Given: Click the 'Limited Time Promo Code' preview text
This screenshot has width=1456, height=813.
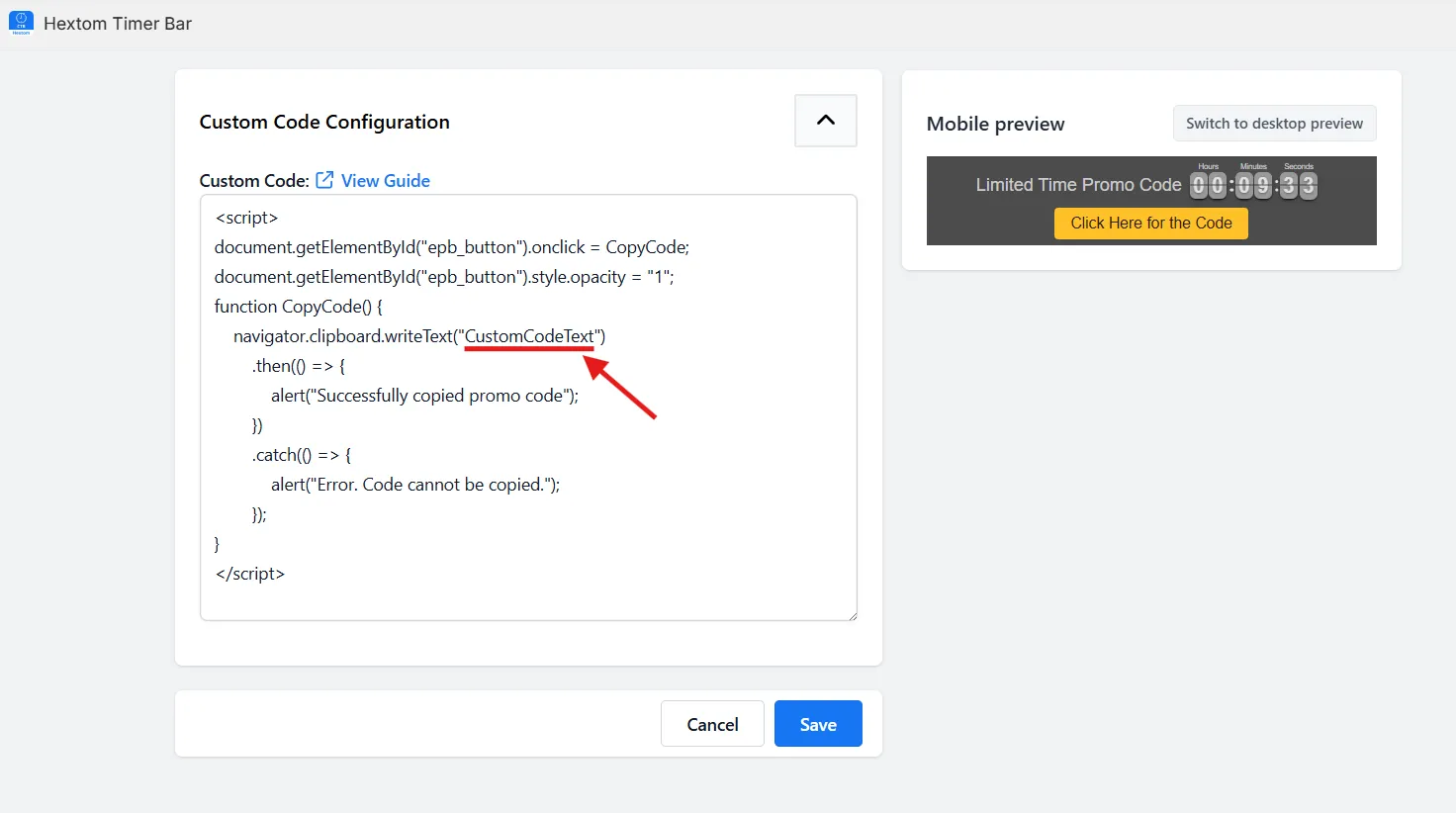Looking at the screenshot, I should [1078, 185].
